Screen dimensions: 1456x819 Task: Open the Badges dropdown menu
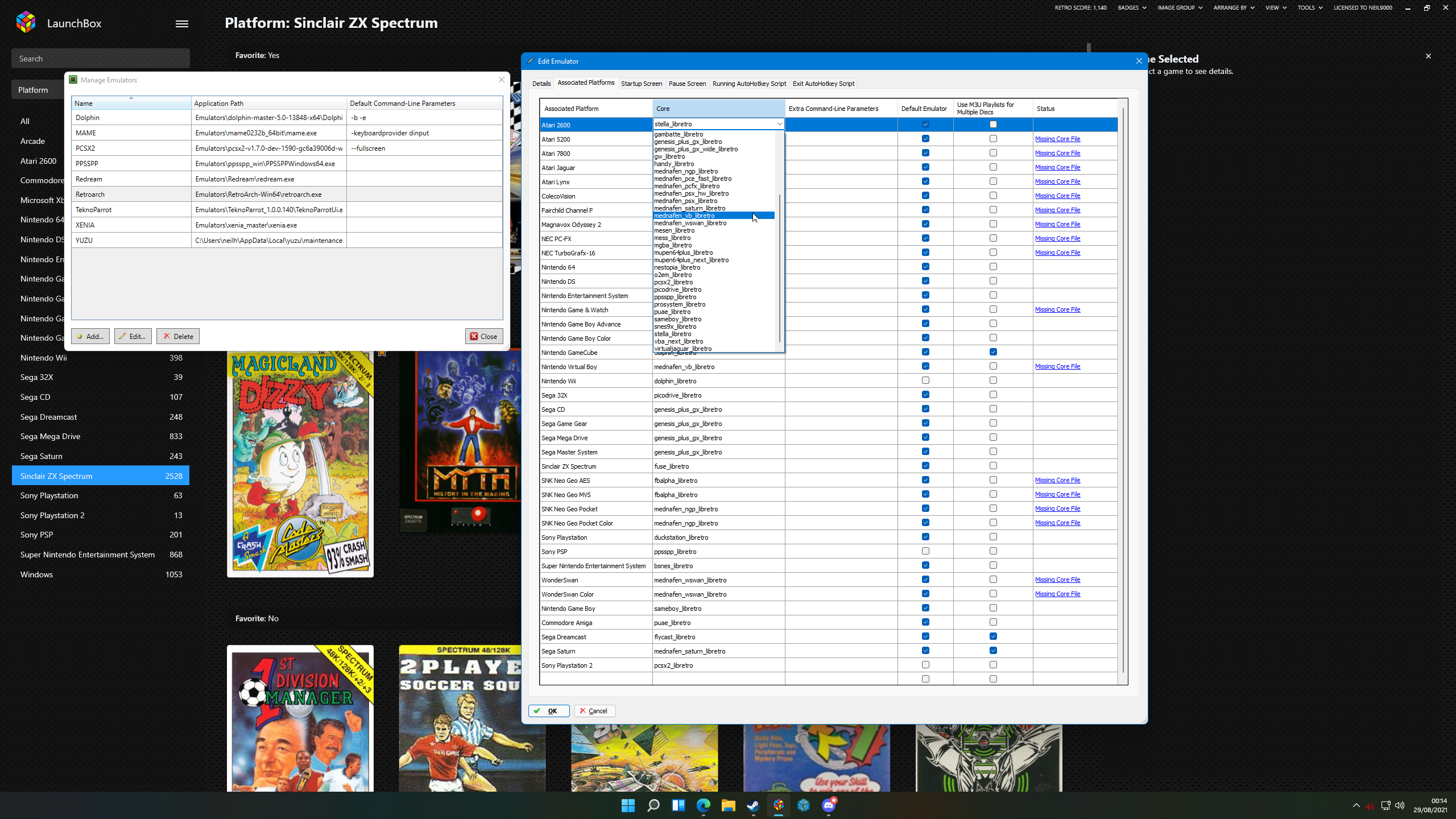pyautogui.click(x=1132, y=7)
